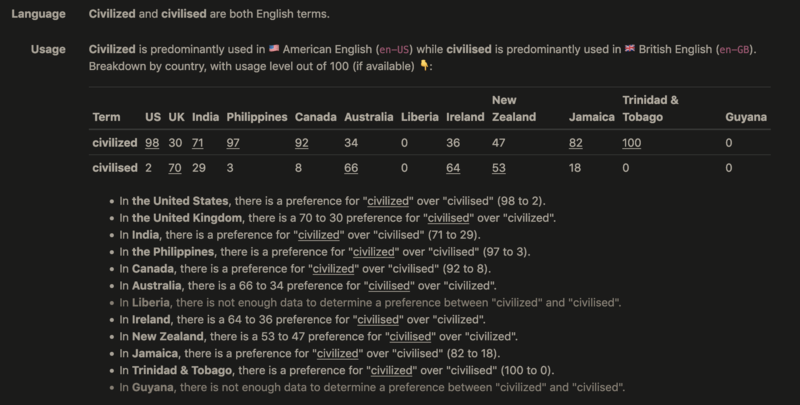Open underlined 64 under Ireland
The width and height of the screenshot is (800, 405).
453,168
